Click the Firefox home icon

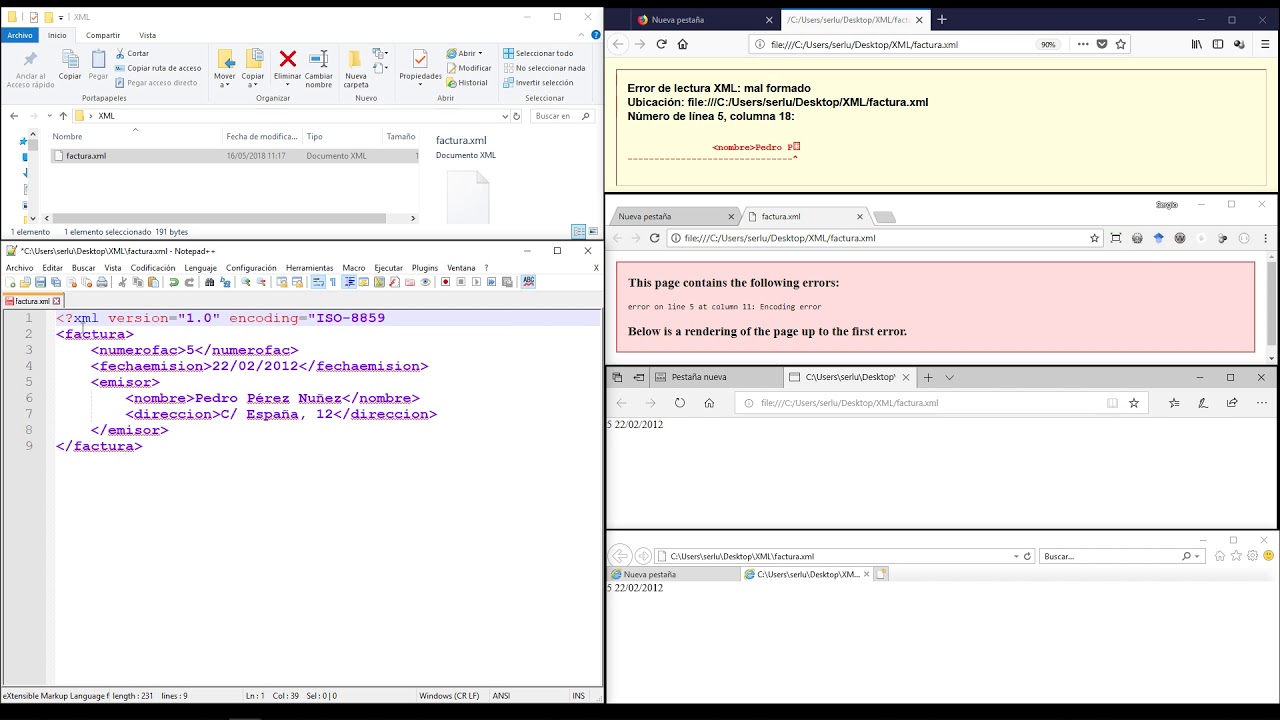(x=683, y=44)
